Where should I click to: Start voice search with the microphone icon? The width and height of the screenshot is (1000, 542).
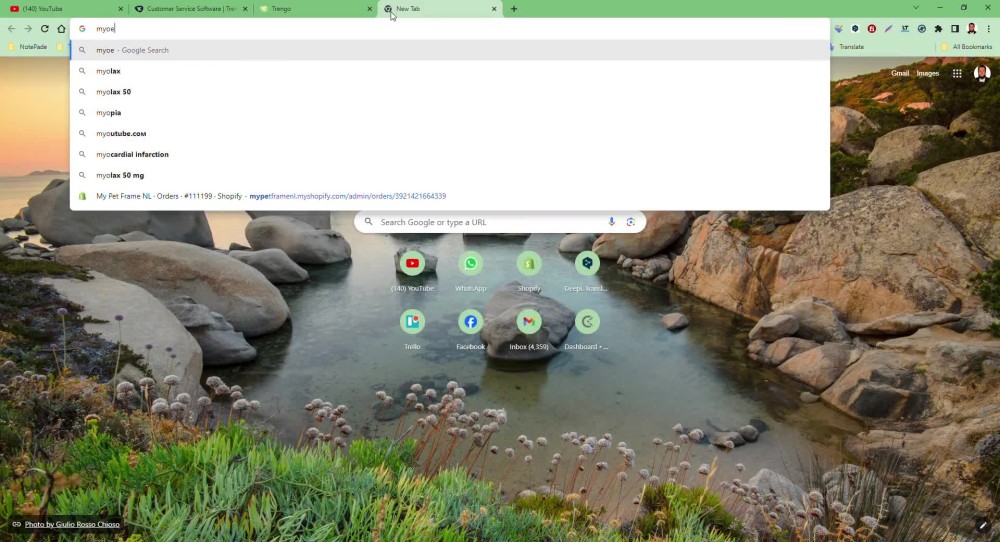coord(611,222)
